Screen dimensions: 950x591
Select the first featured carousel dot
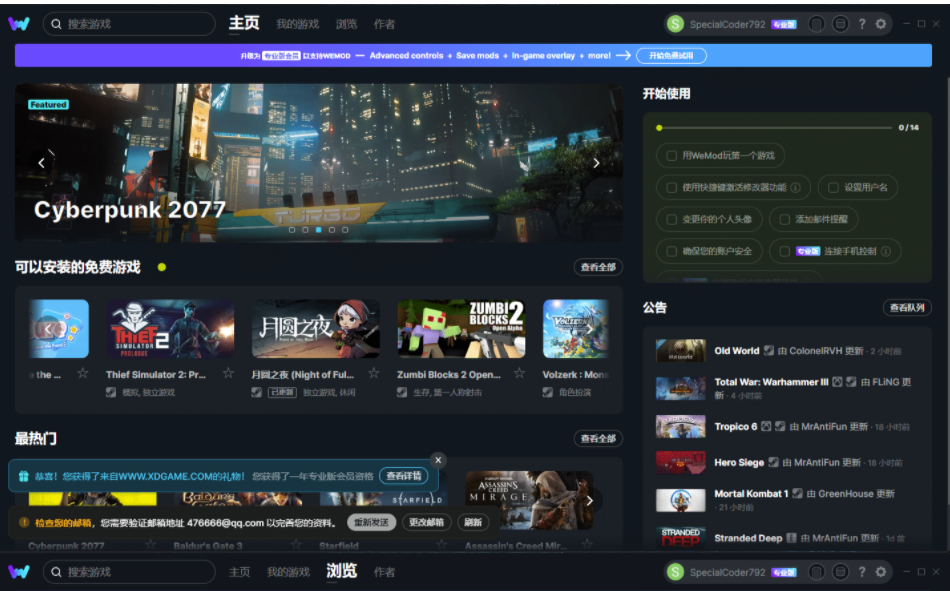click(292, 230)
